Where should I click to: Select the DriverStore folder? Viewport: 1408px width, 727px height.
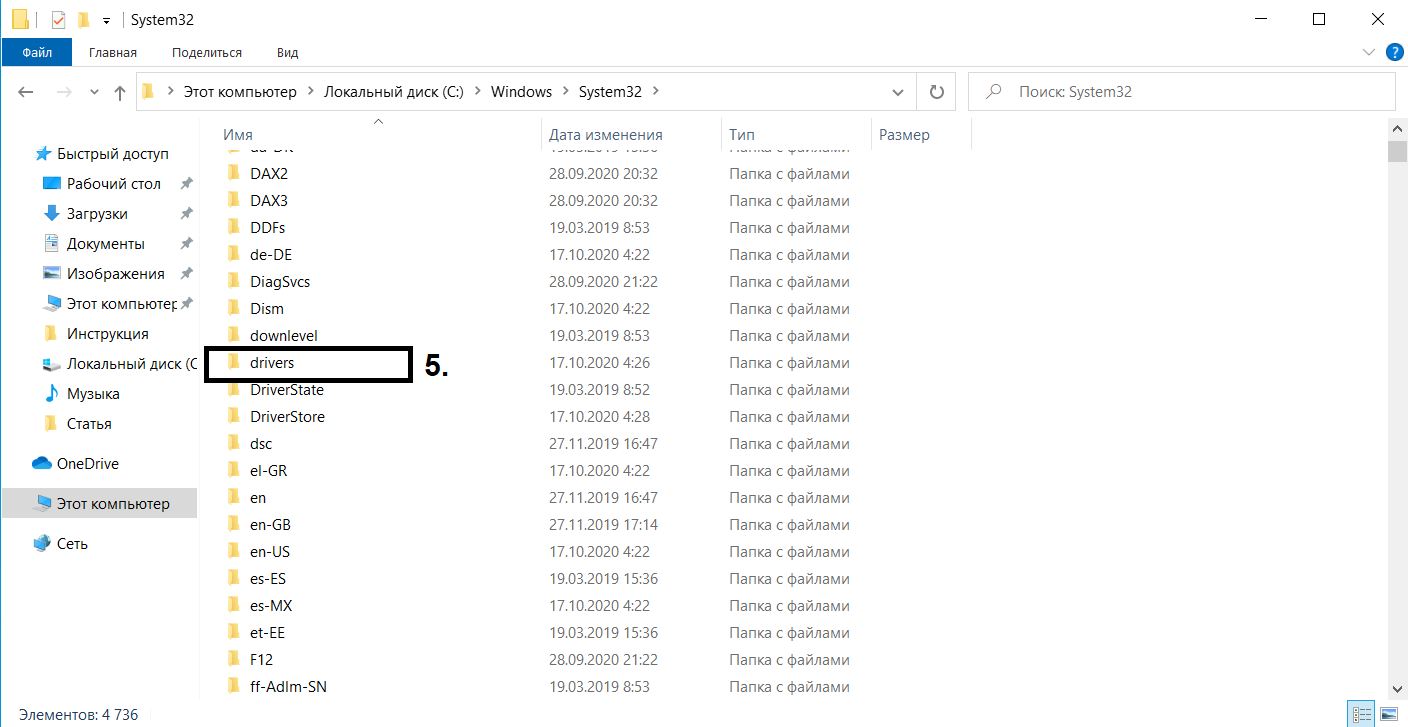pos(287,417)
